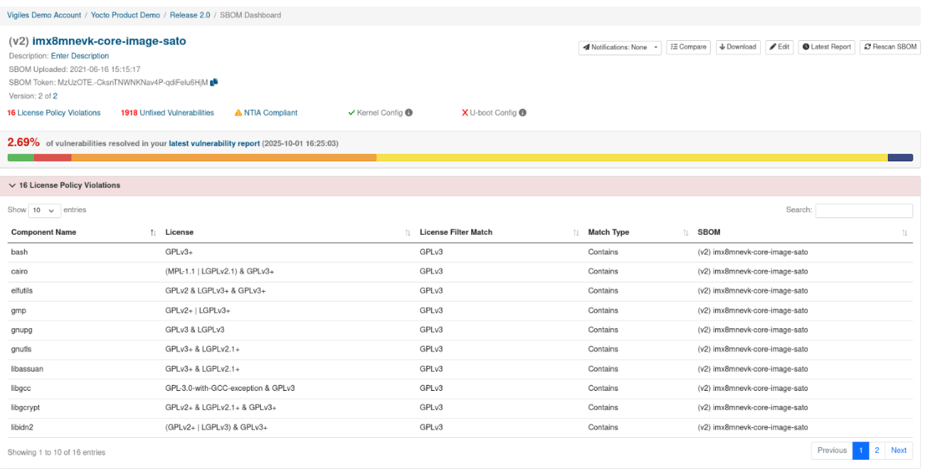Click the Kernel Config info icon
The height and width of the screenshot is (472, 936).
pyautogui.click(x=408, y=113)
